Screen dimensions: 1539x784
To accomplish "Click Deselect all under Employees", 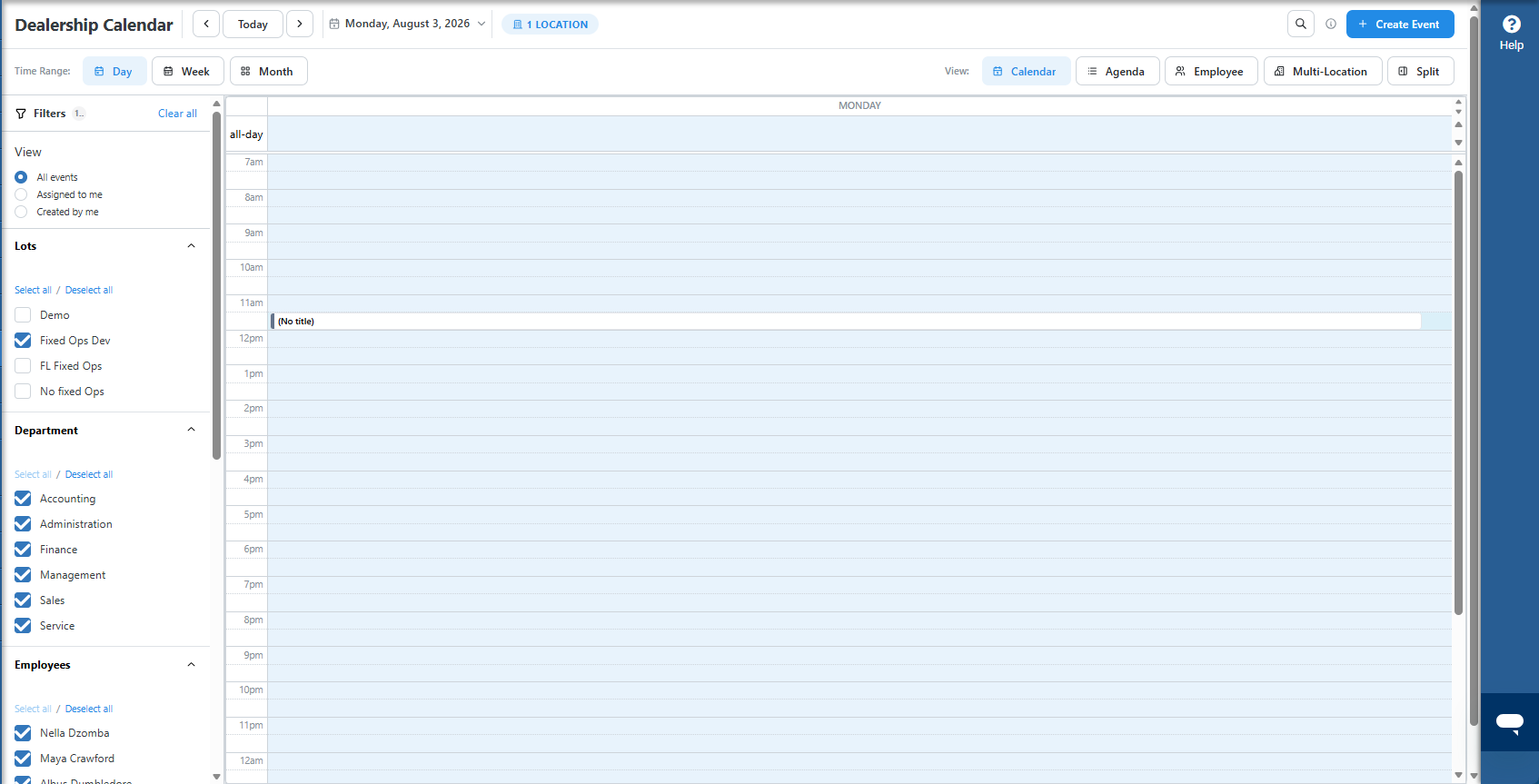I will coord(89,709).
